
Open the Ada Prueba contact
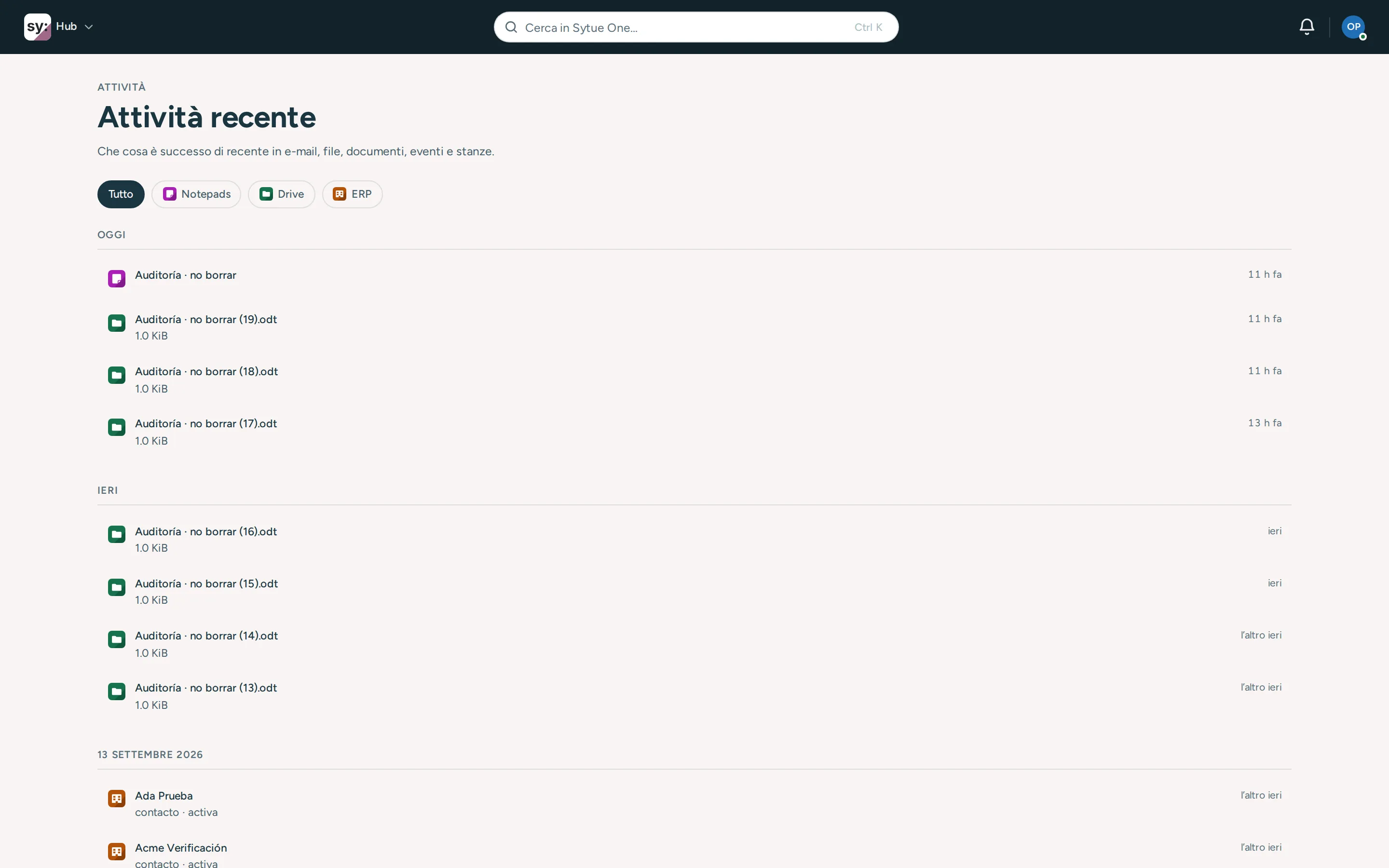point(694,804)
